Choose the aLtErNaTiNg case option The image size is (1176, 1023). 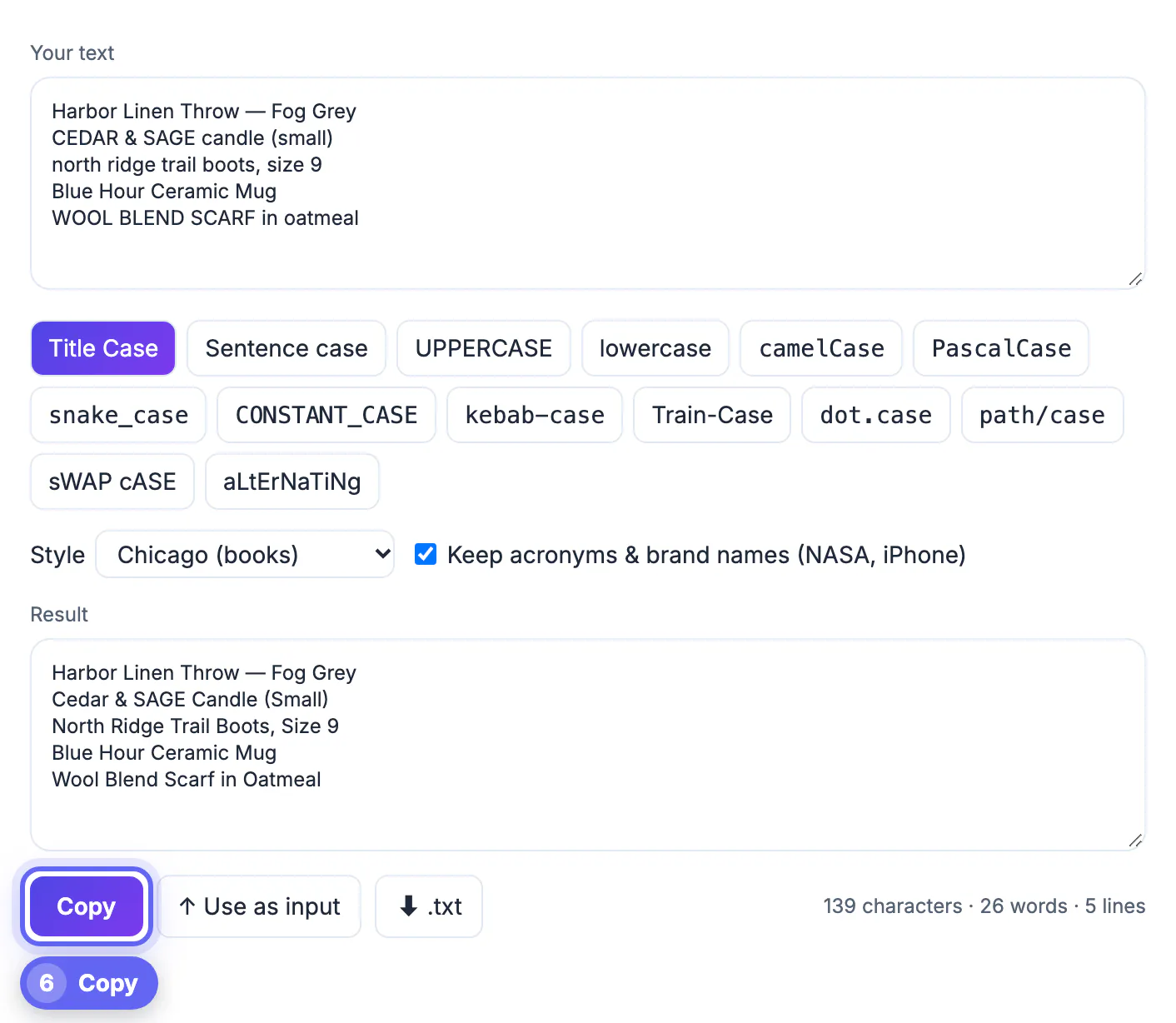click(x=292, y=482)
